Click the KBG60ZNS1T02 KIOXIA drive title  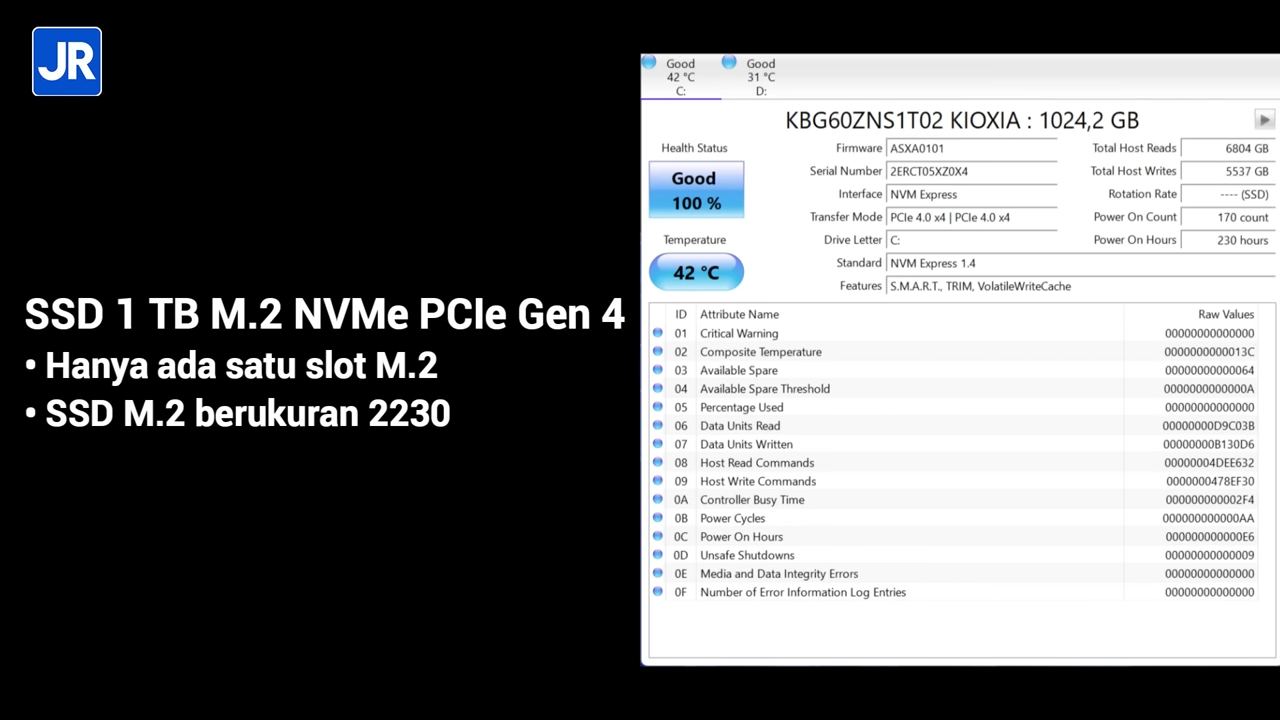(960, 120)
